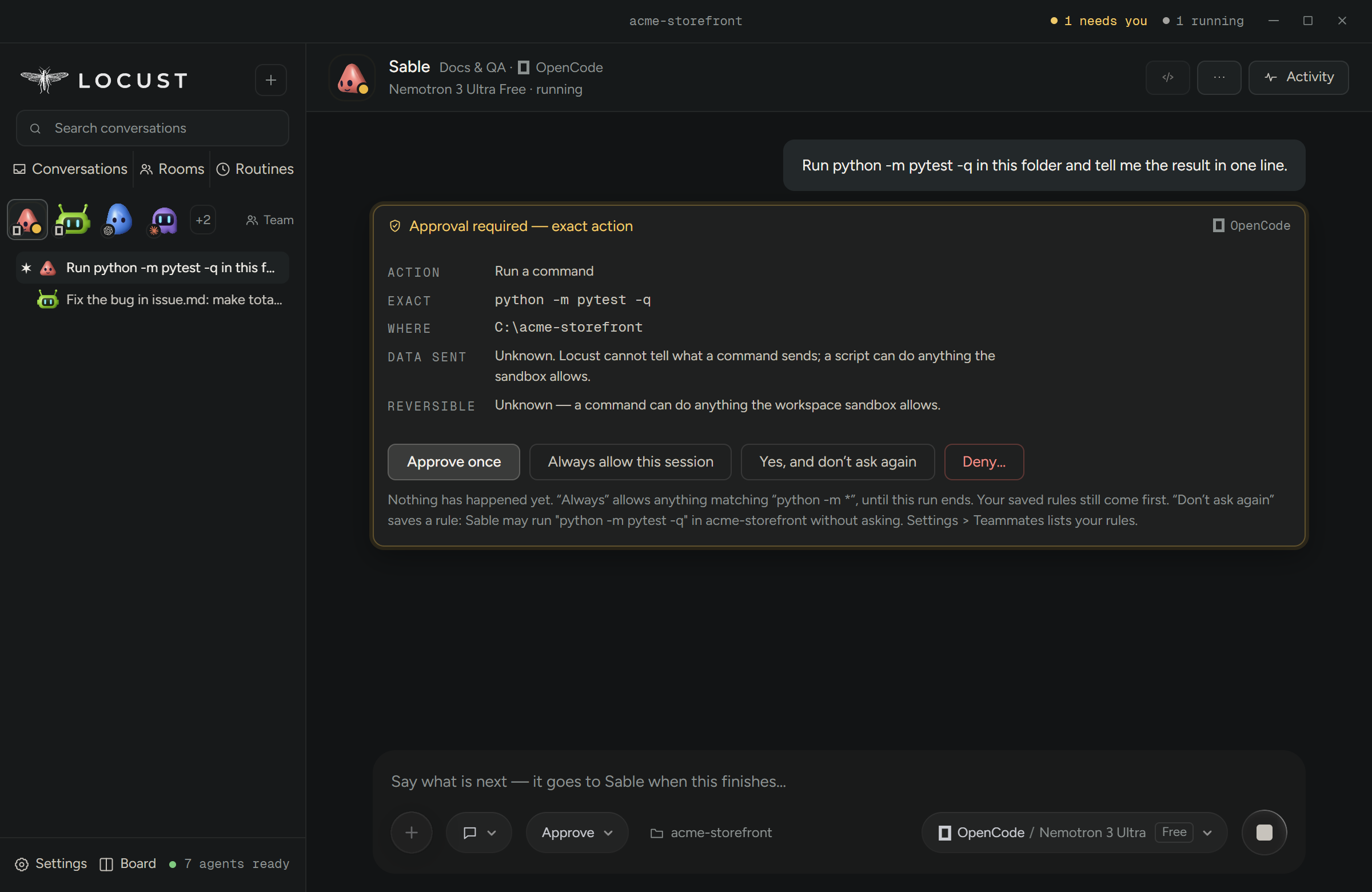Click the Deny... button
The height and width of the screenshot is (892, 1372).
(x=984, y=462)
